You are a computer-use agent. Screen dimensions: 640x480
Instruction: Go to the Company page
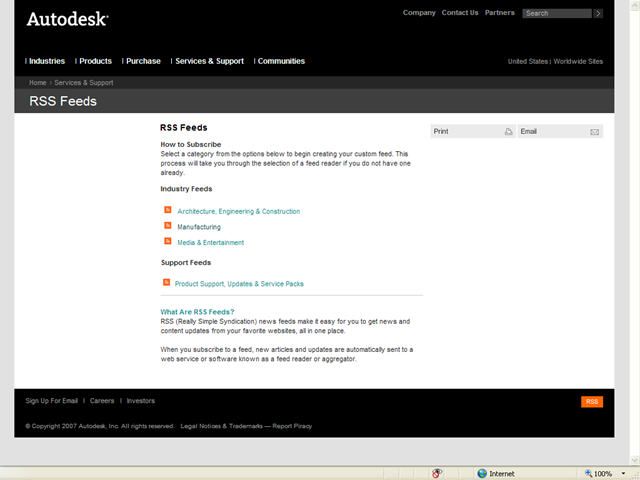point(419,13)
